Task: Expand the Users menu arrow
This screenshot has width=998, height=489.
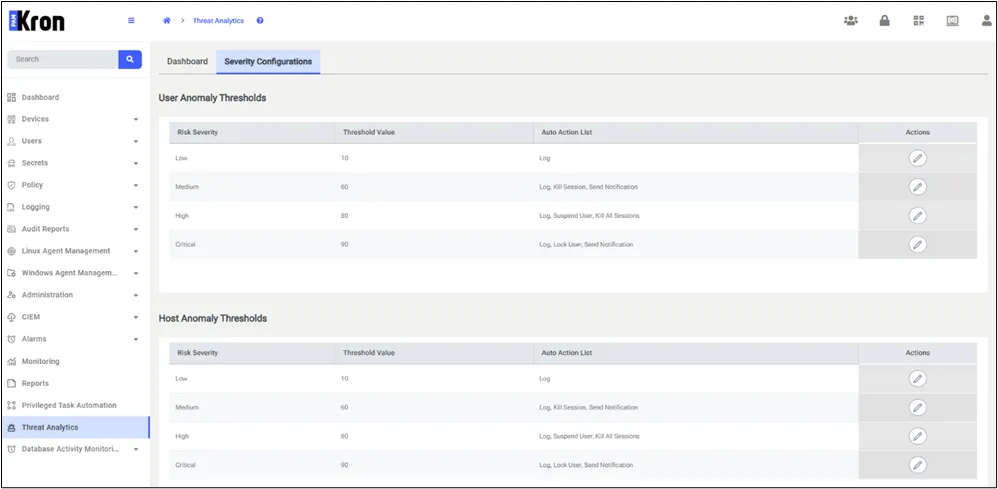Action: (x=136, y=141)
